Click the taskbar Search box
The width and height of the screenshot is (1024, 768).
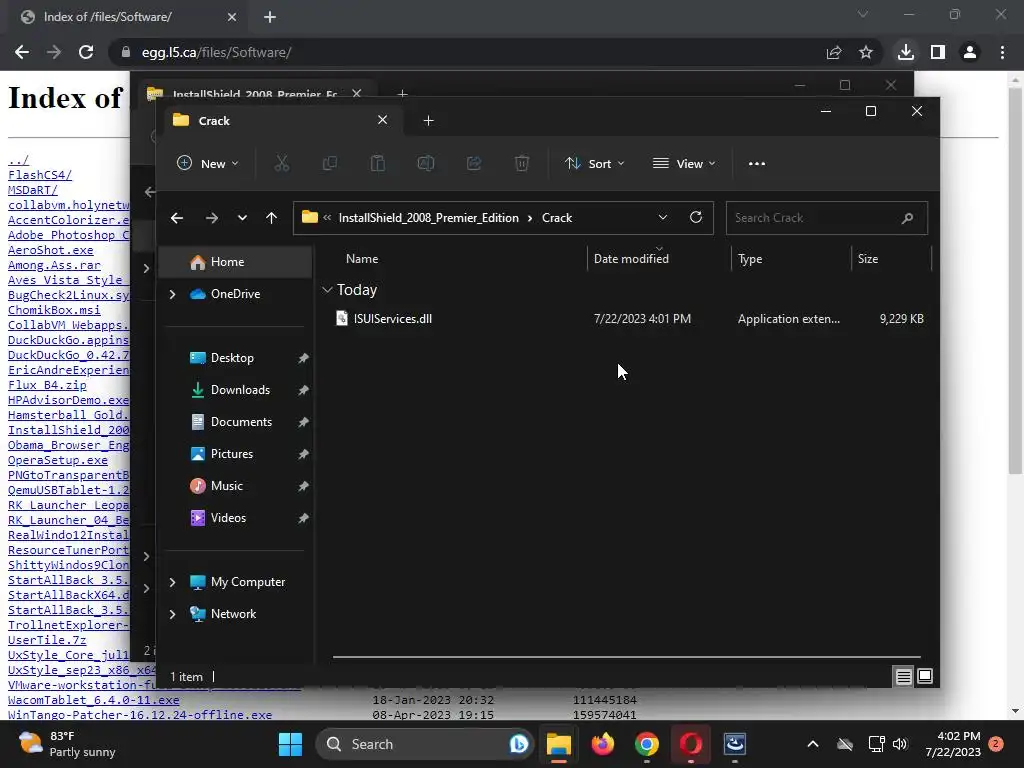(x=424, y=744)
